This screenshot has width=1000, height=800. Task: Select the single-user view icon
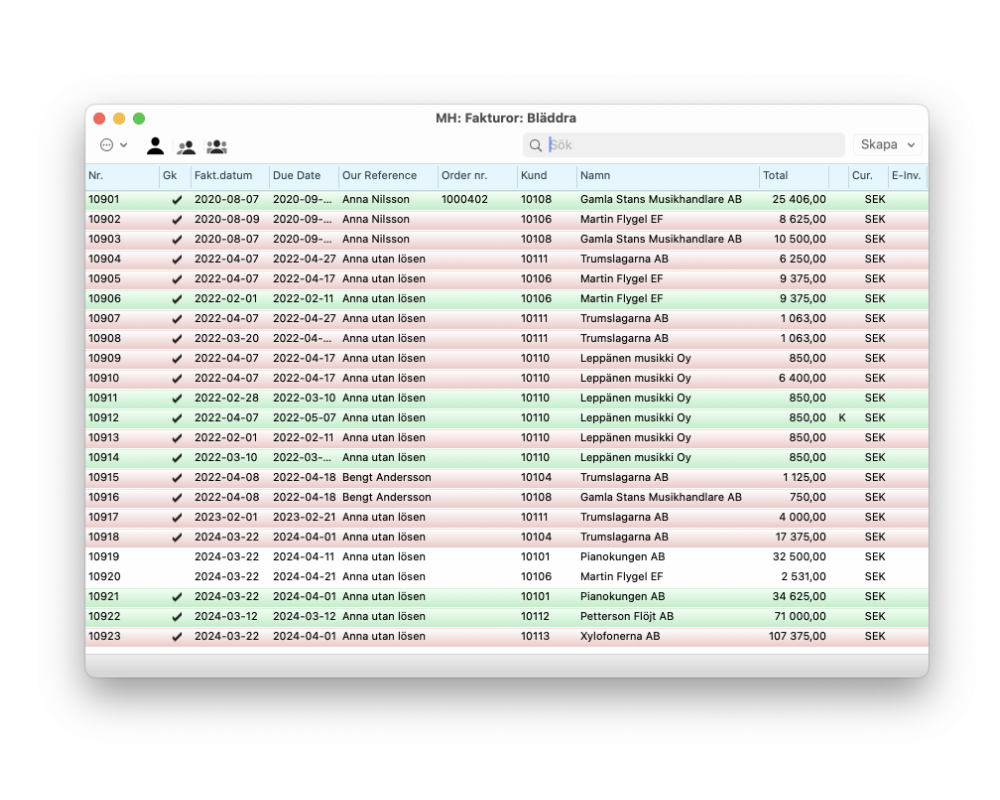155,146
